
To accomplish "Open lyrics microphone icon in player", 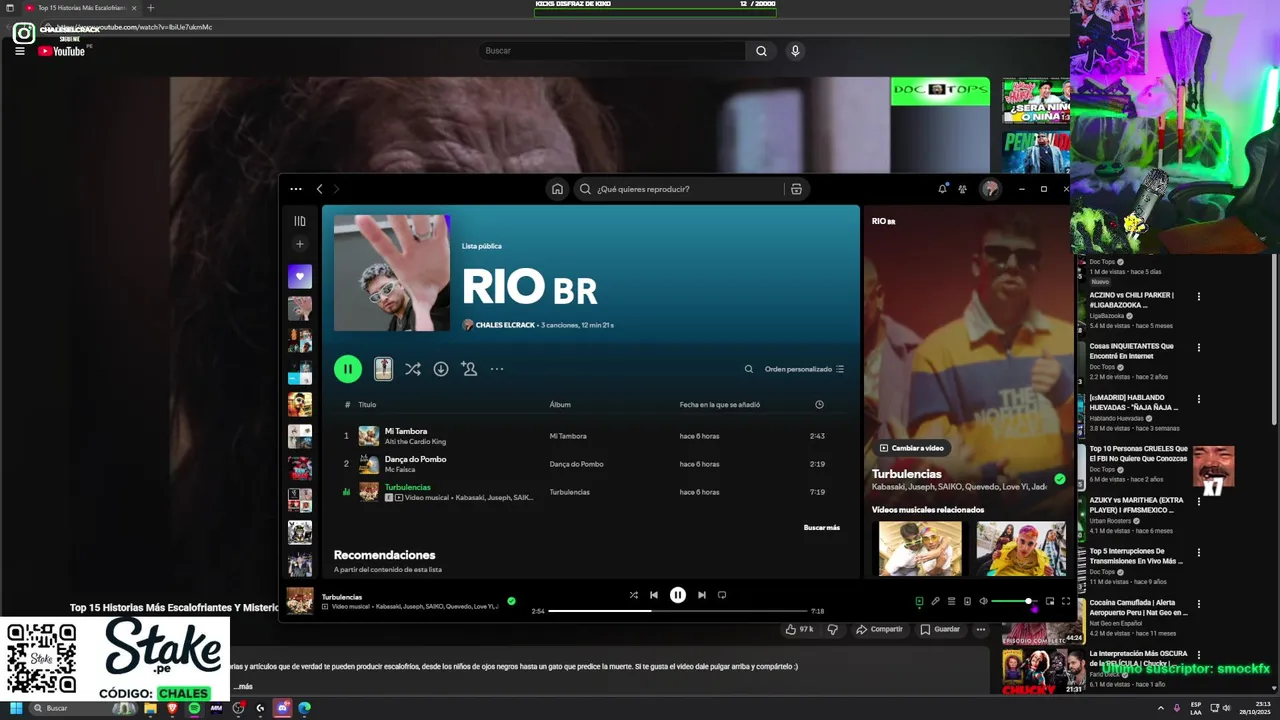I will coord(935,601).
